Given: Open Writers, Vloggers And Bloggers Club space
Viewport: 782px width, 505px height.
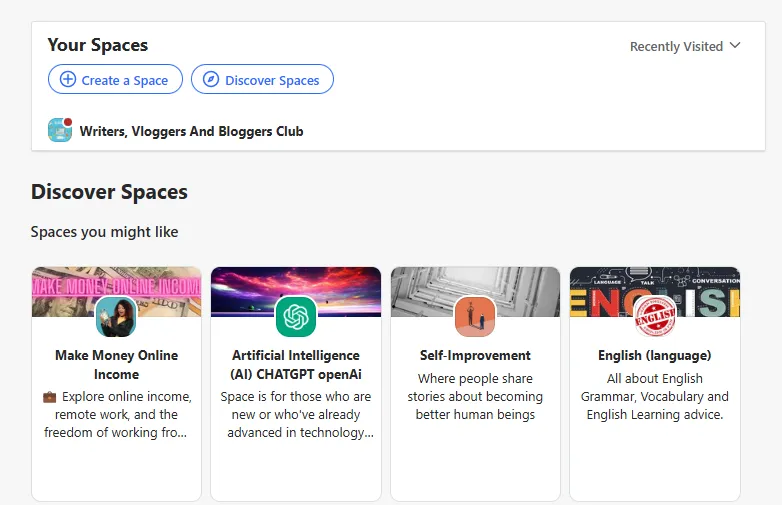Looking at the screenshot, I should (192, 131).
